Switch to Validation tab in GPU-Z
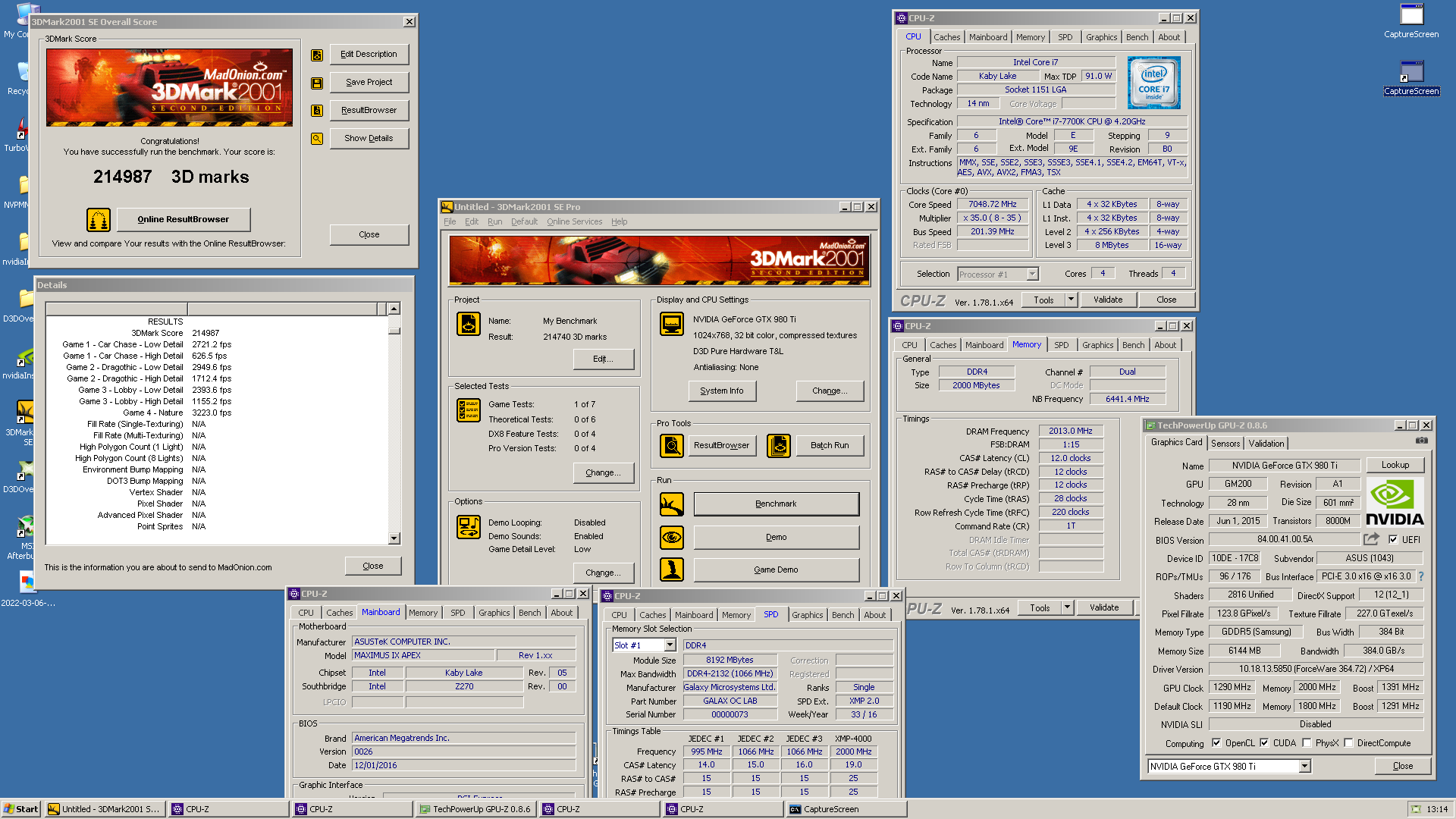Screen dimensions: 1456x819 tap(1266, 444)
